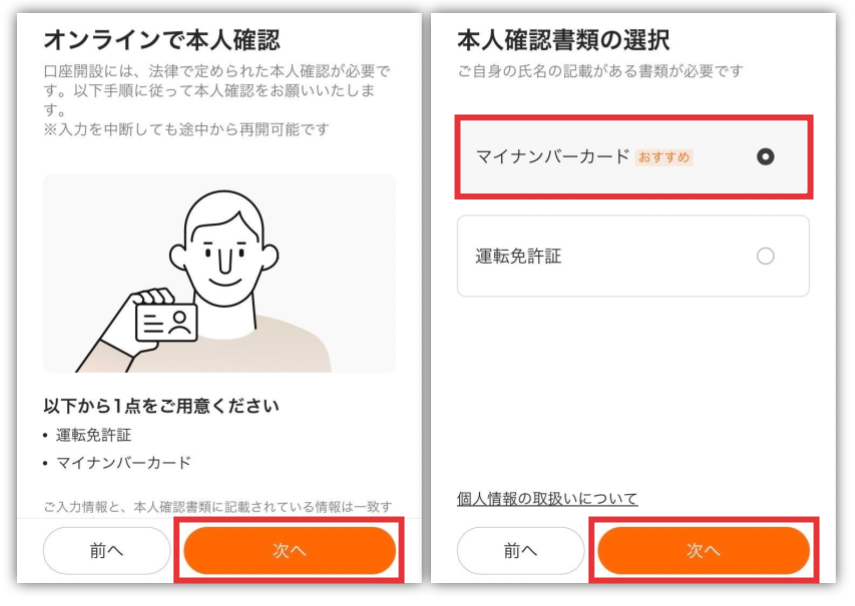Image resolution: width=855 pixels, height=606 pixels.
Task: Open the 個人情報の取扱いについて link
Action: (547, 499)
